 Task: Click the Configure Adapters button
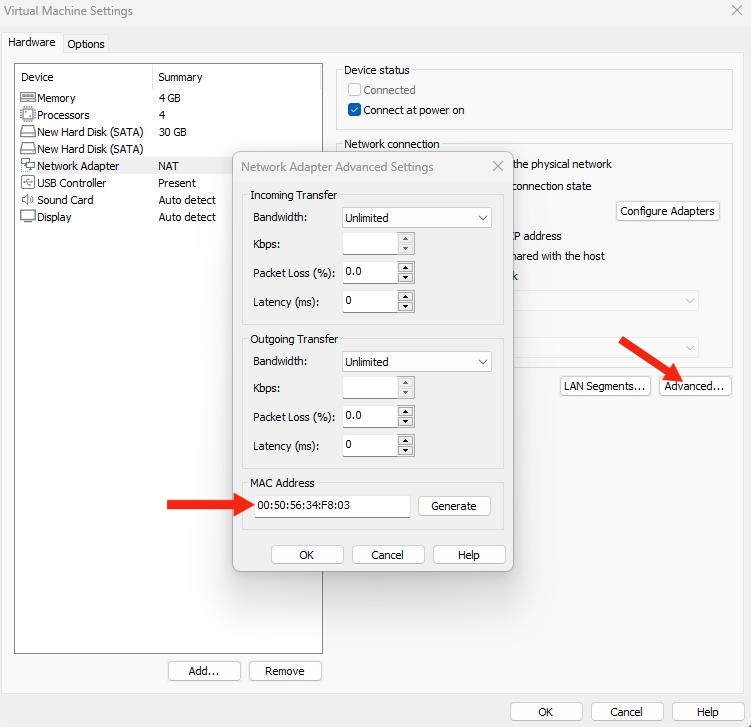pos(667,211)
